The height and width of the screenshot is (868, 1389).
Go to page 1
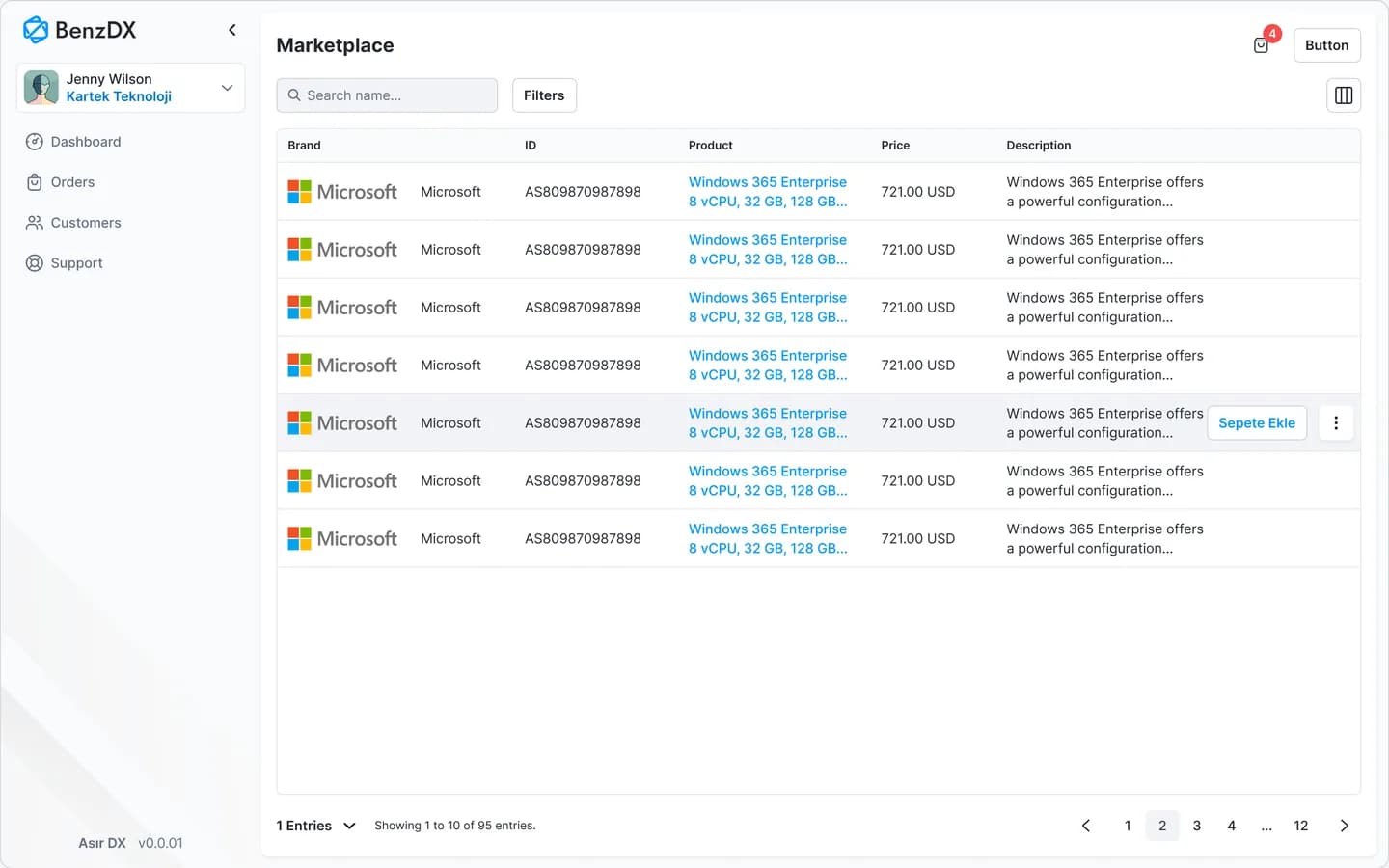1128,826
